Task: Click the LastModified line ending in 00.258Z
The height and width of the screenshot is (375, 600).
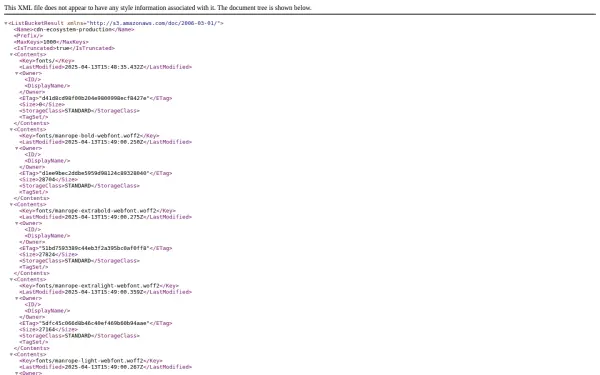Action: point(106,142)
